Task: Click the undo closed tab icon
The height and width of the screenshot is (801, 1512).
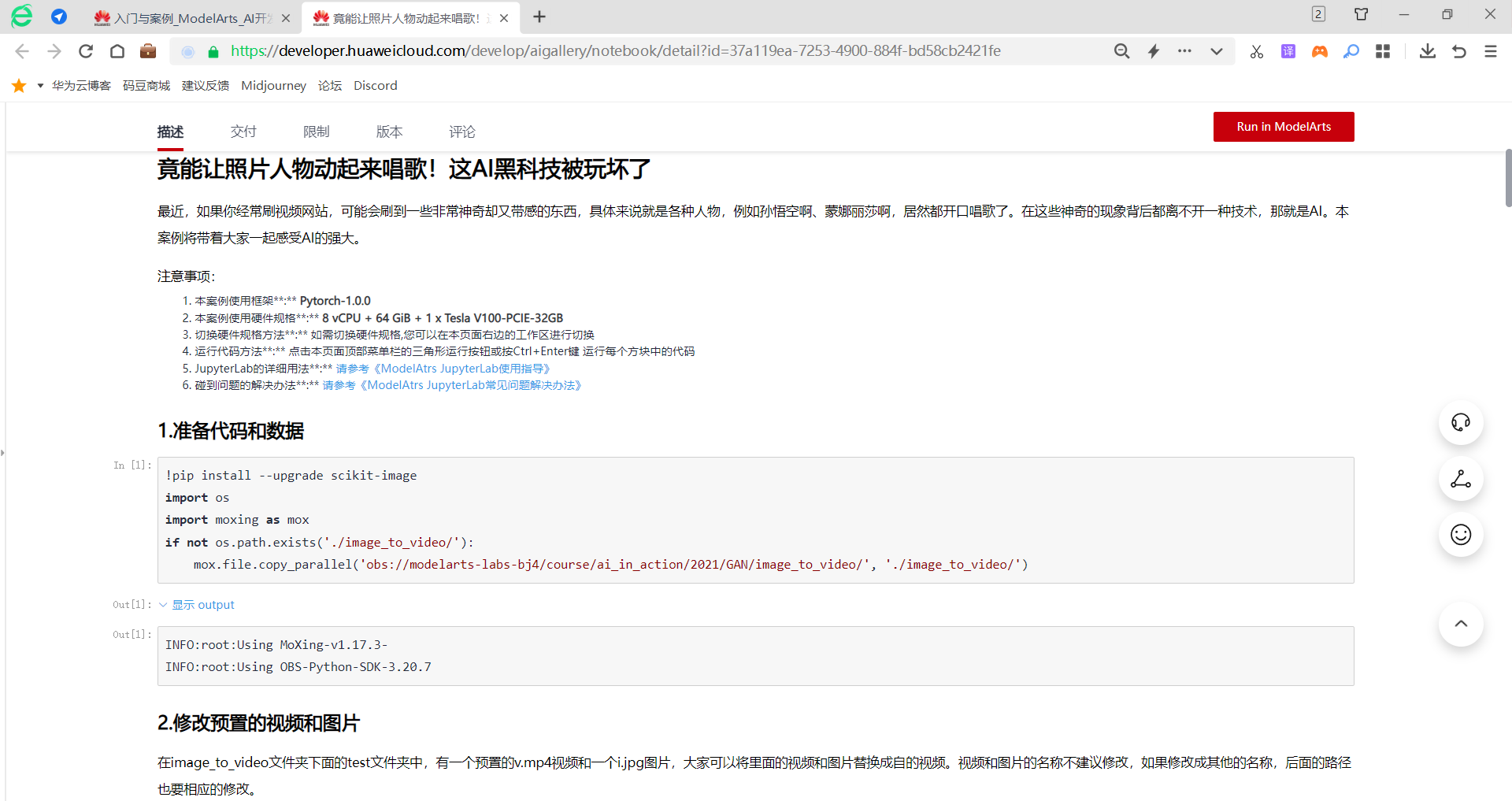Action: 1459,51
